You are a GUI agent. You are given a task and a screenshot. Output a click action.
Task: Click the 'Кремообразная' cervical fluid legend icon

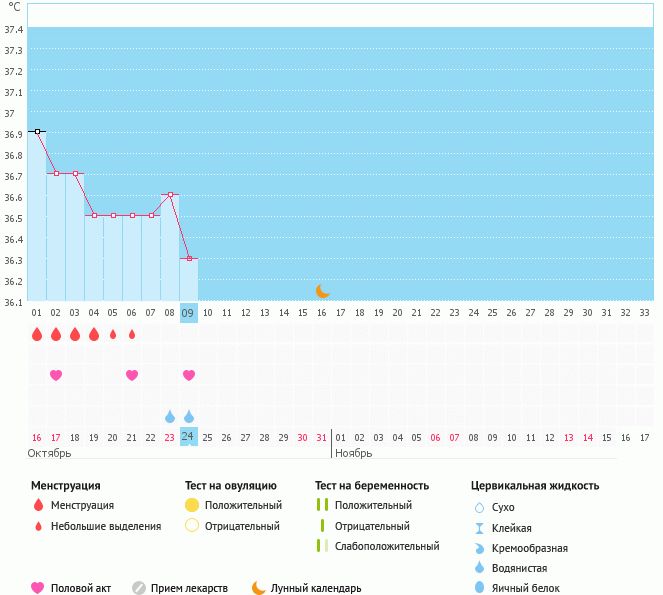click(479, 548)
